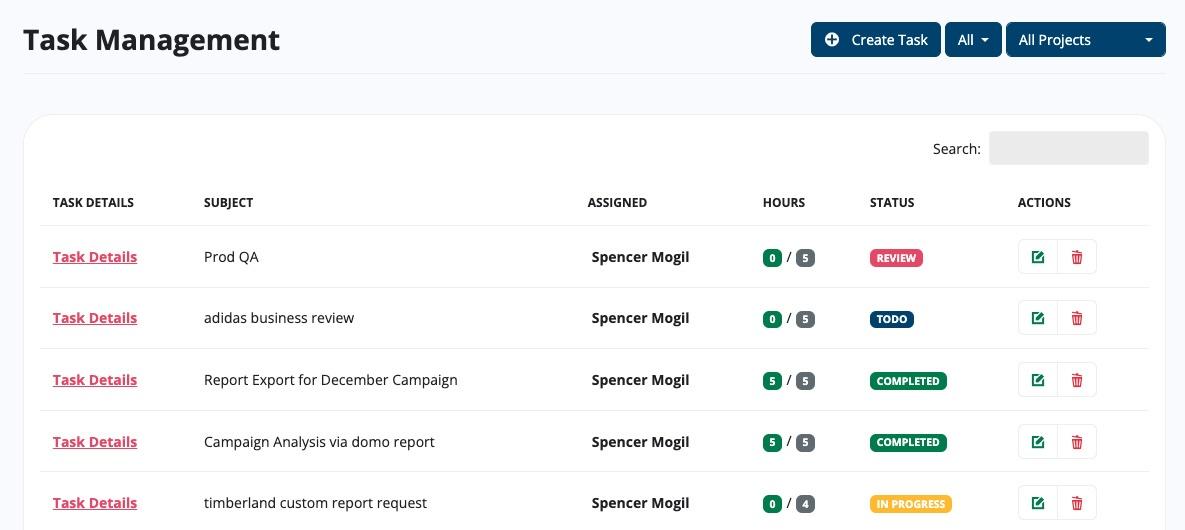Sort by the Hours column header
Viewport: 1185px width, 530px height.
pyautogui.click(x=784, y=203)
